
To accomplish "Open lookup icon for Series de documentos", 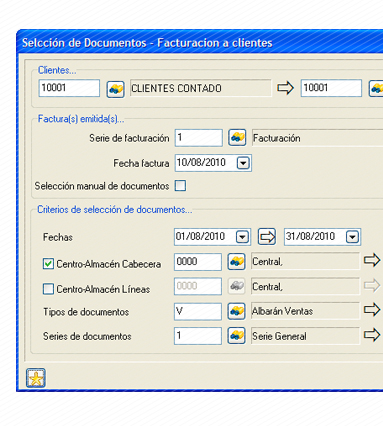I will (236, 336).
